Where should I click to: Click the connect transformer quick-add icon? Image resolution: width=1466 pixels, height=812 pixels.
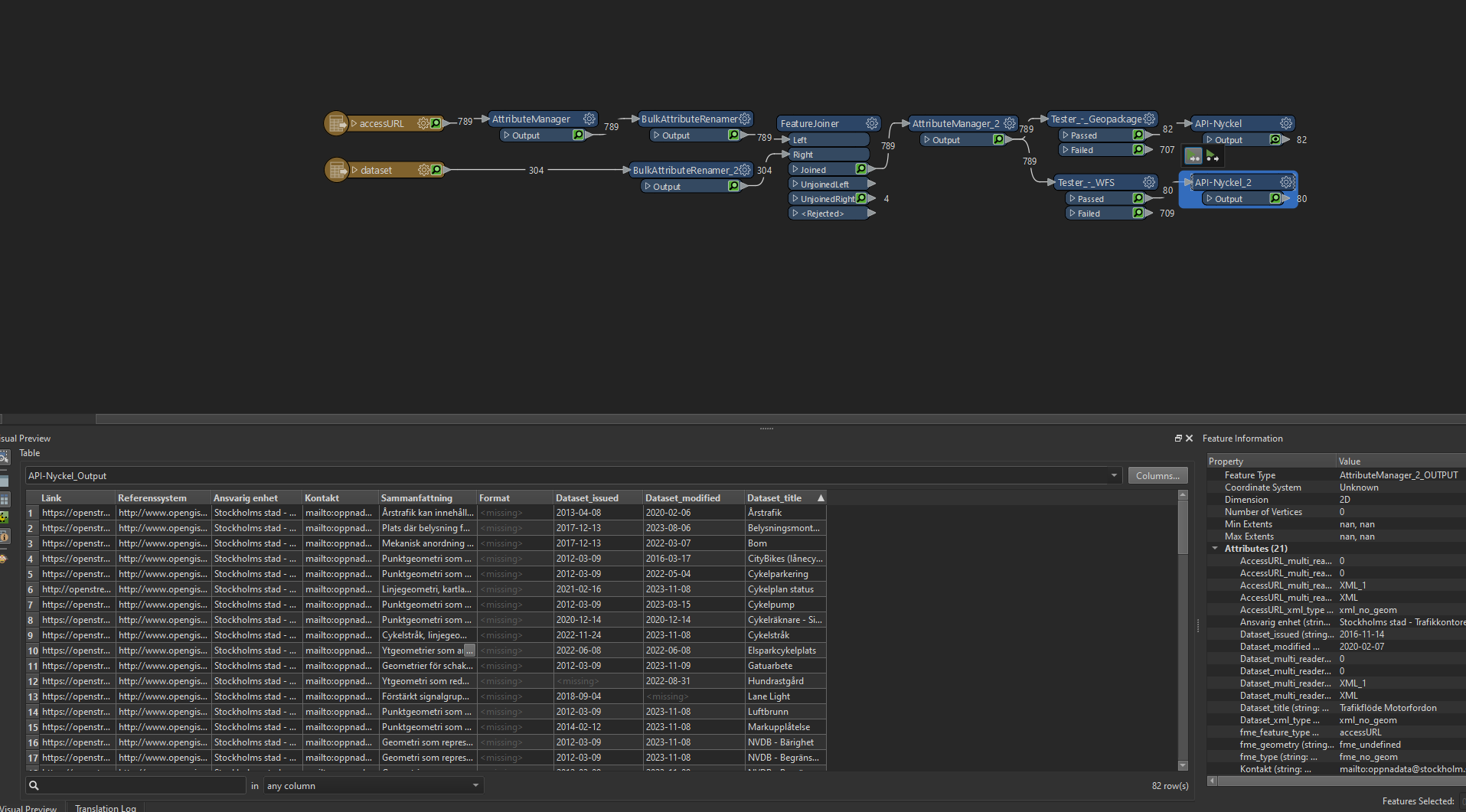pos(1193,157)
